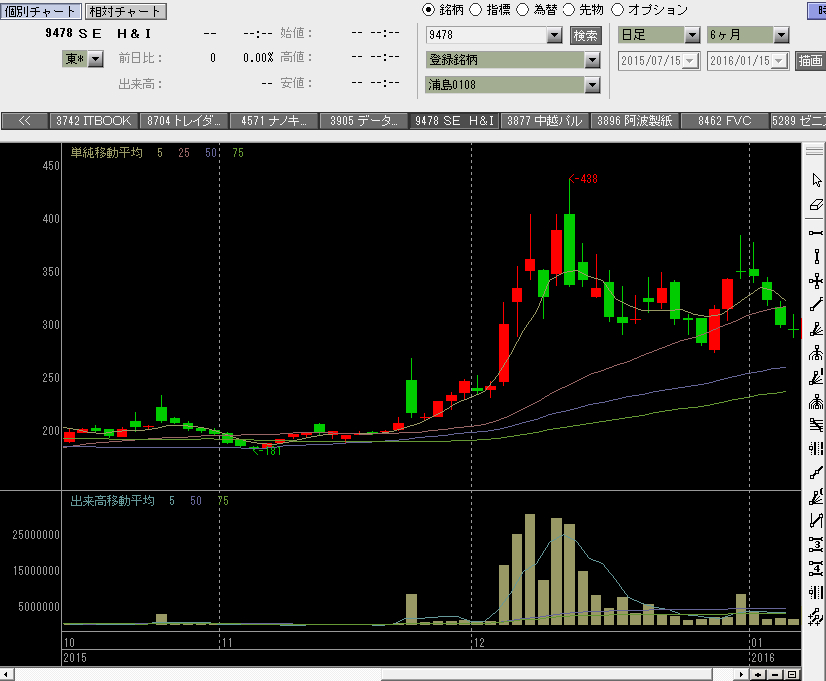Open the 日足 timeframe dropdown

point(692,35)
